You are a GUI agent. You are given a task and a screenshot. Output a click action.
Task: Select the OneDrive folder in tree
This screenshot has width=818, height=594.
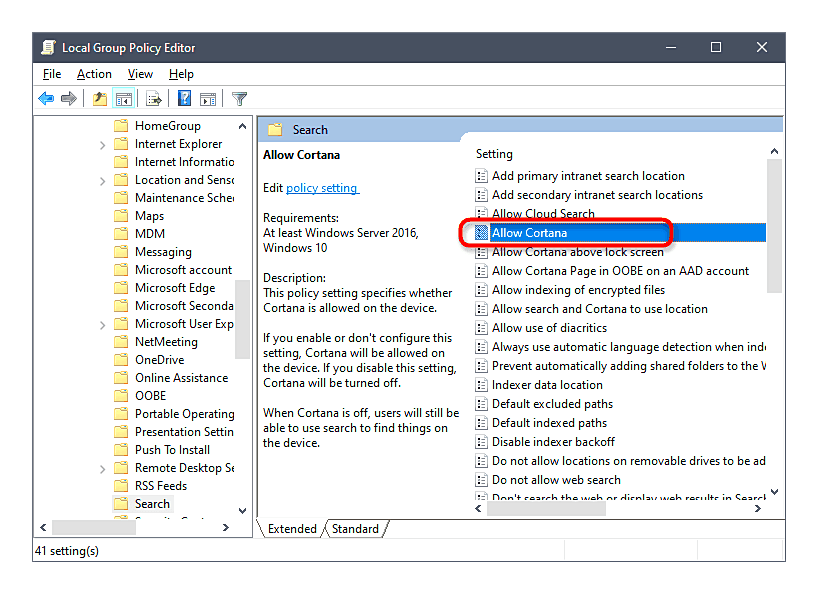(x=159, y=360)
